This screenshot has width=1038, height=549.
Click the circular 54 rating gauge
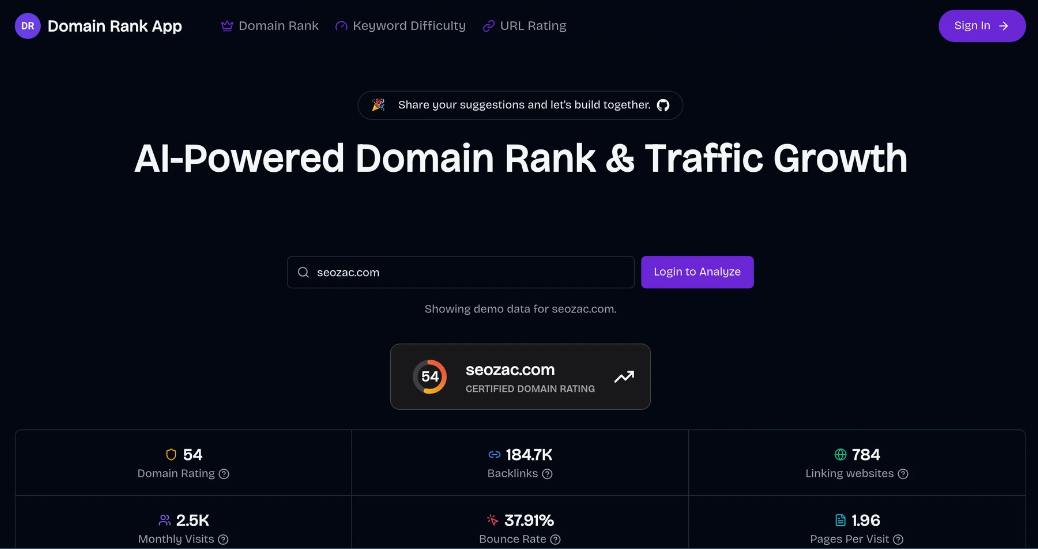click(x=430, y=377)
